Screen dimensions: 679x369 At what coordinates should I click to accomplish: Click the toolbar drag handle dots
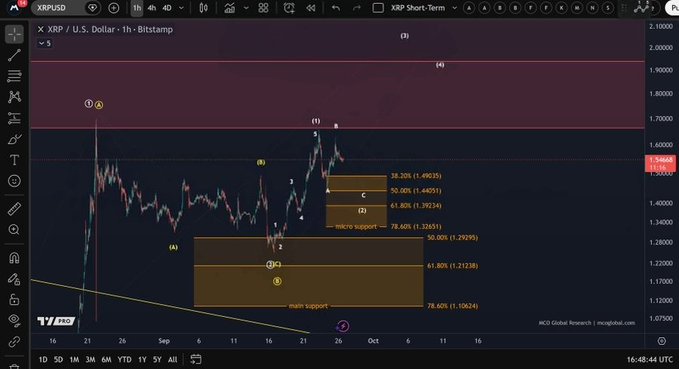pos(624,8)
